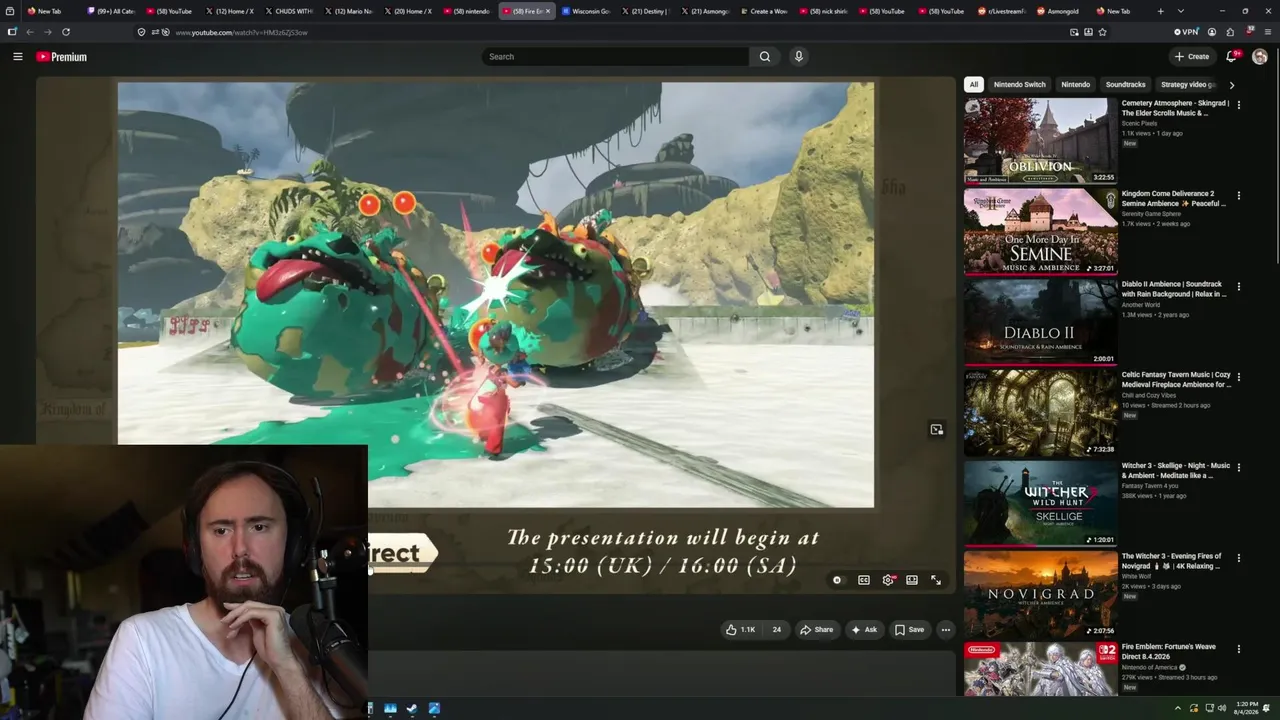1280x720 pixels.
Task: Open the browser VPN panel
Action: tap(1186, 32)
